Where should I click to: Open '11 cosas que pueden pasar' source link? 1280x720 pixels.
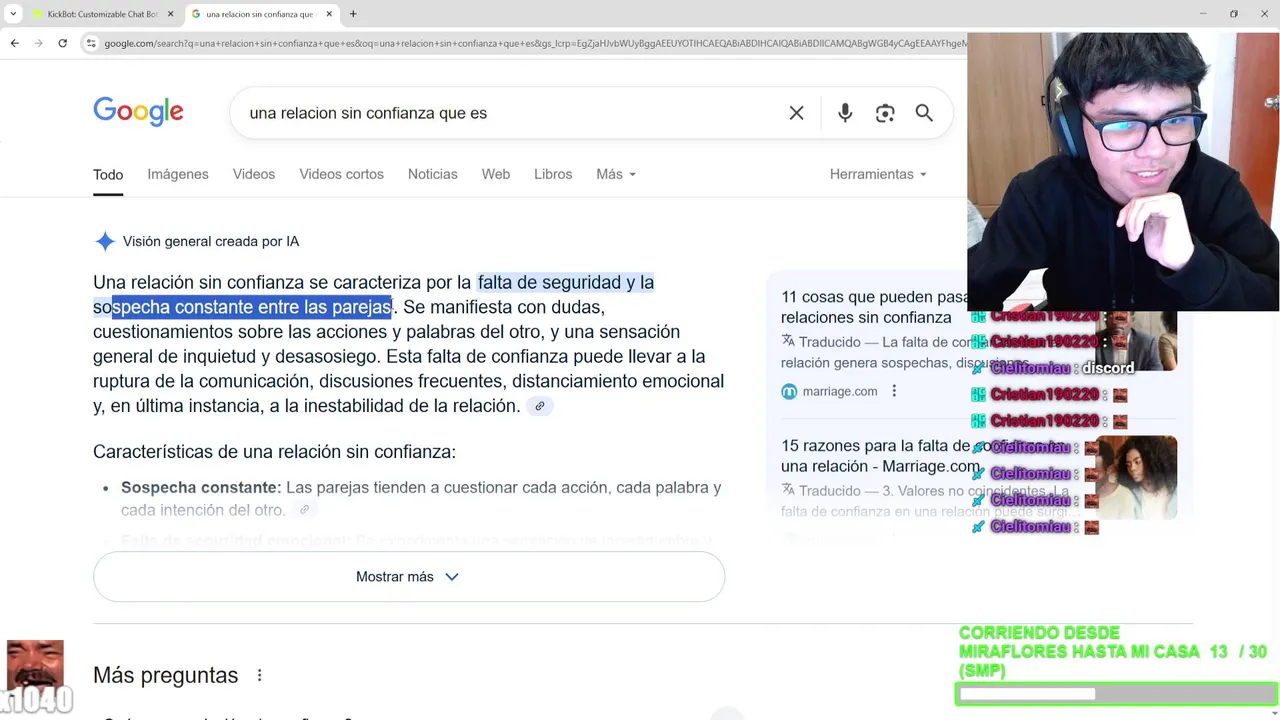click(x=874, y=307)
